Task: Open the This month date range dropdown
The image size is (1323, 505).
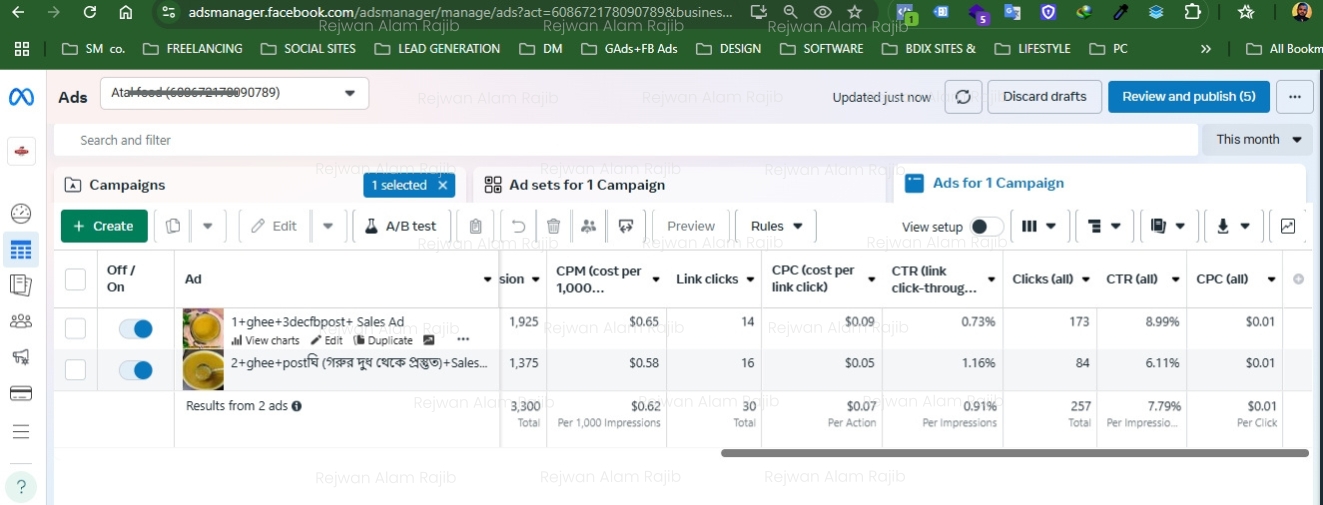Action: (1258, 140)
